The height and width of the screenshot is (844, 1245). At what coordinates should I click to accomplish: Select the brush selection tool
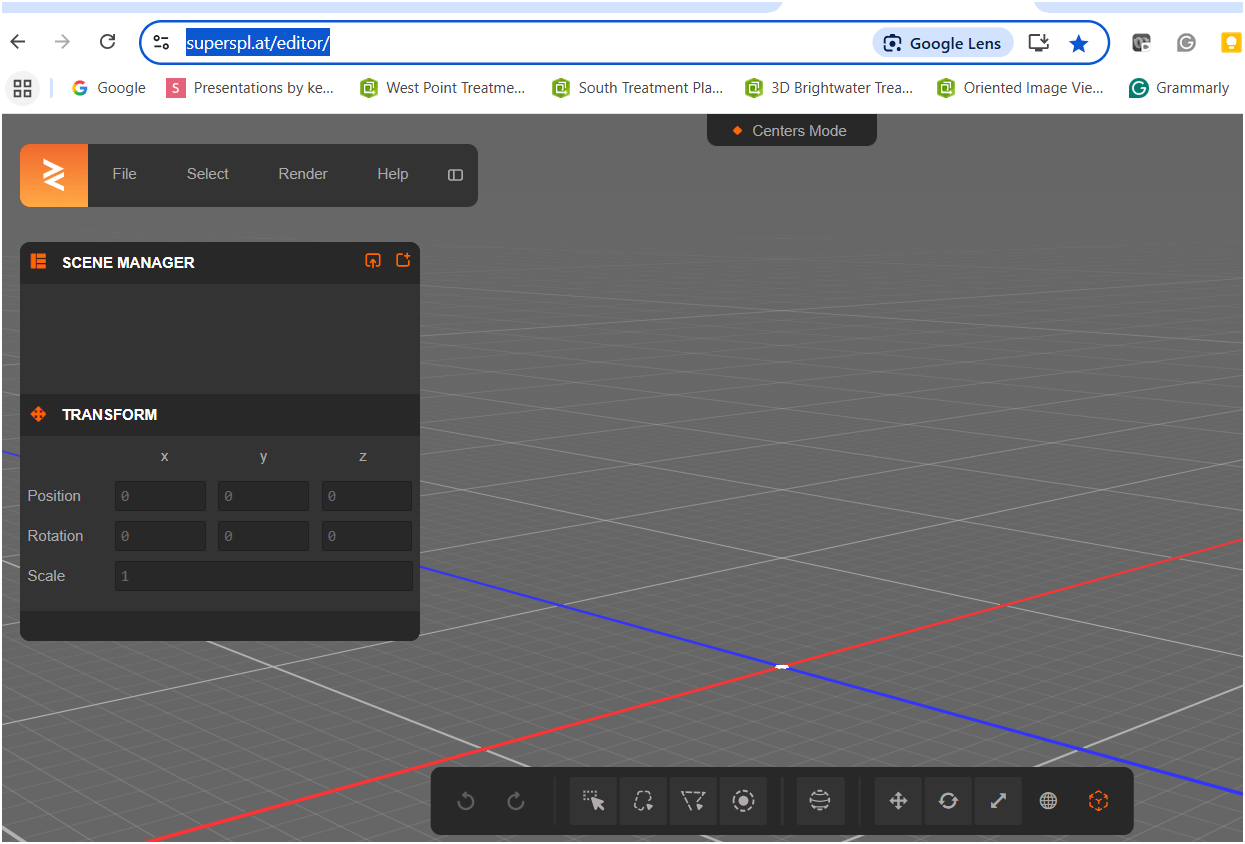coord(743,801)
